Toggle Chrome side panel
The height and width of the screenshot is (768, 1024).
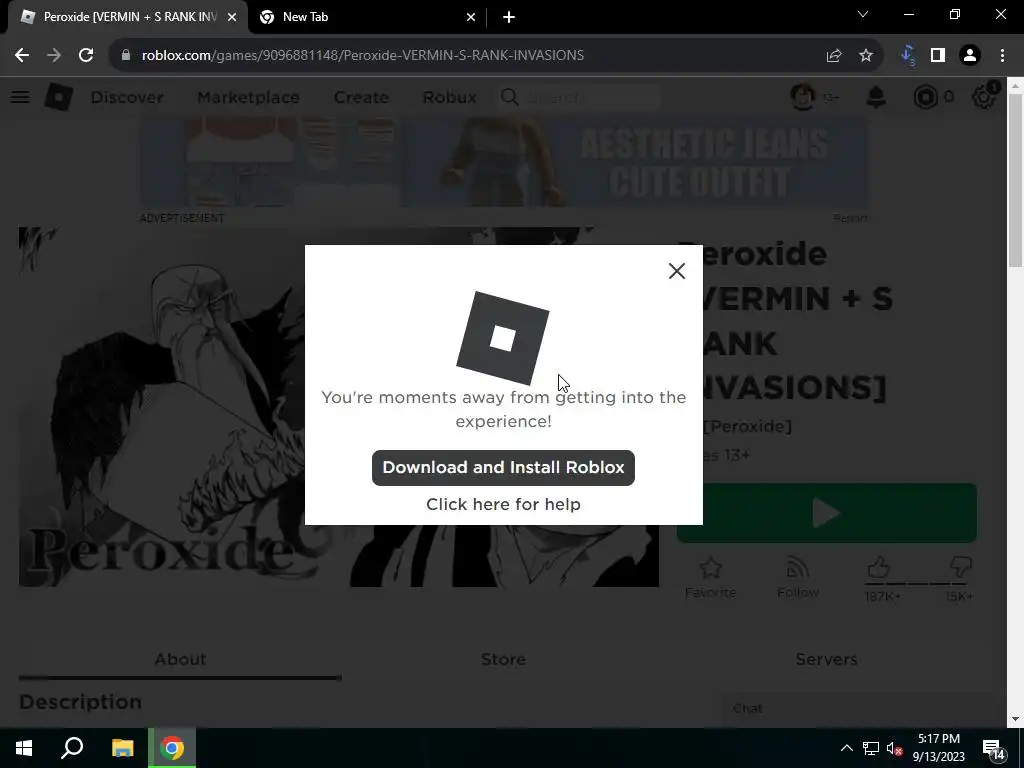click(938, 56)
